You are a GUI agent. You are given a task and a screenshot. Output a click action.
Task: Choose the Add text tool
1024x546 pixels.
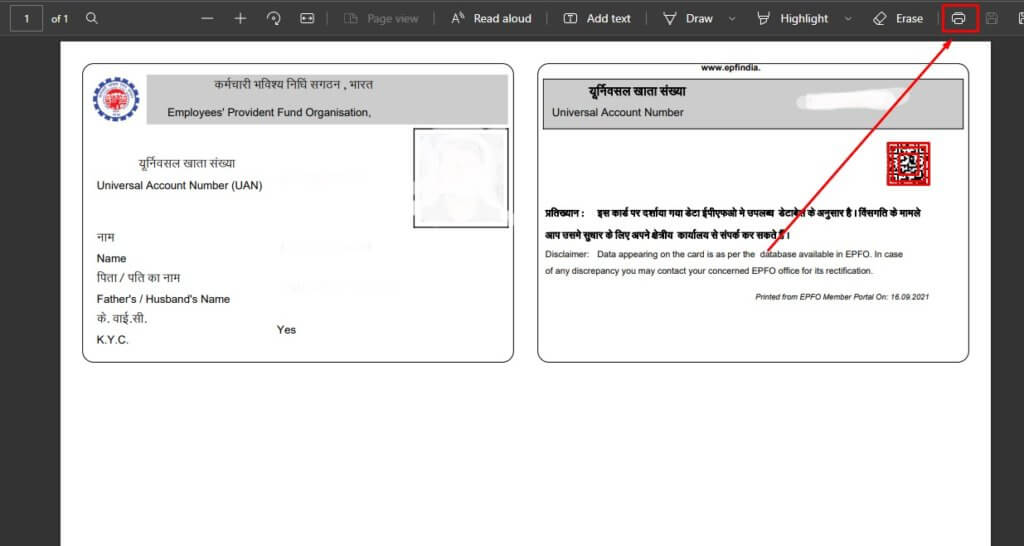point(597,18)
